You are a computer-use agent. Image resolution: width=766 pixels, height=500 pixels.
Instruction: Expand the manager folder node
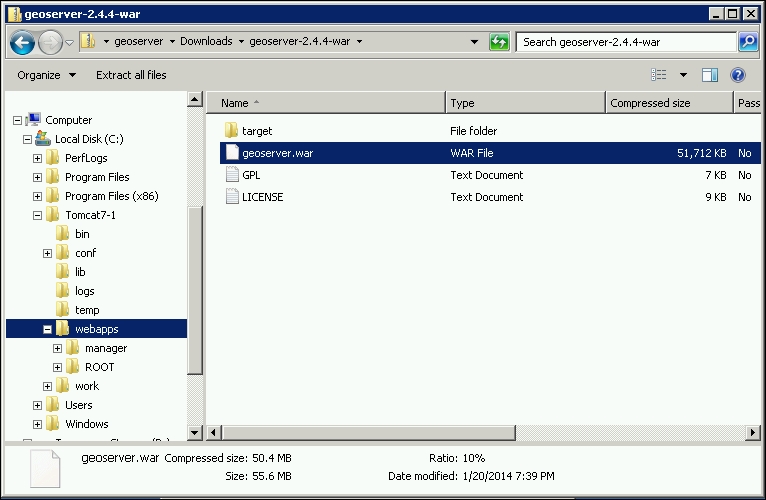click(57, 348)
